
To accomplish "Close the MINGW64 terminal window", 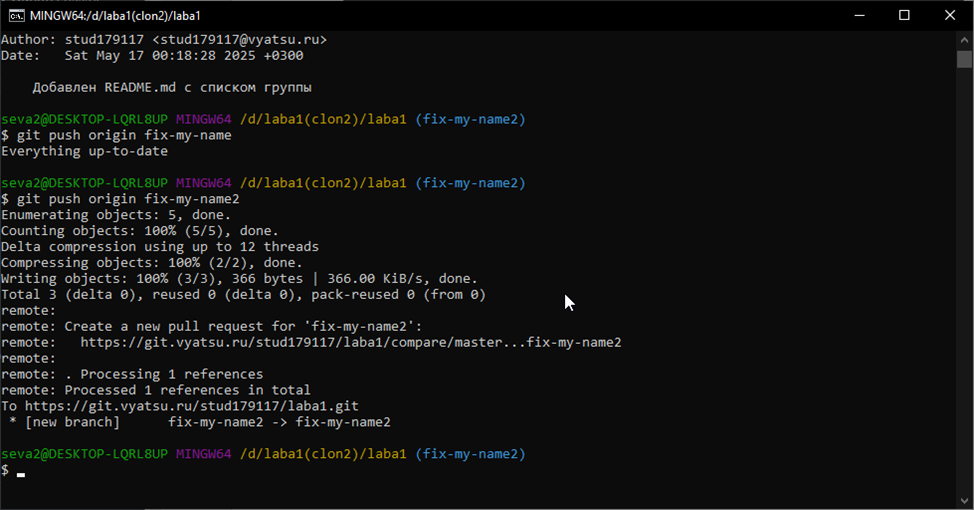I will coord(950,15).
